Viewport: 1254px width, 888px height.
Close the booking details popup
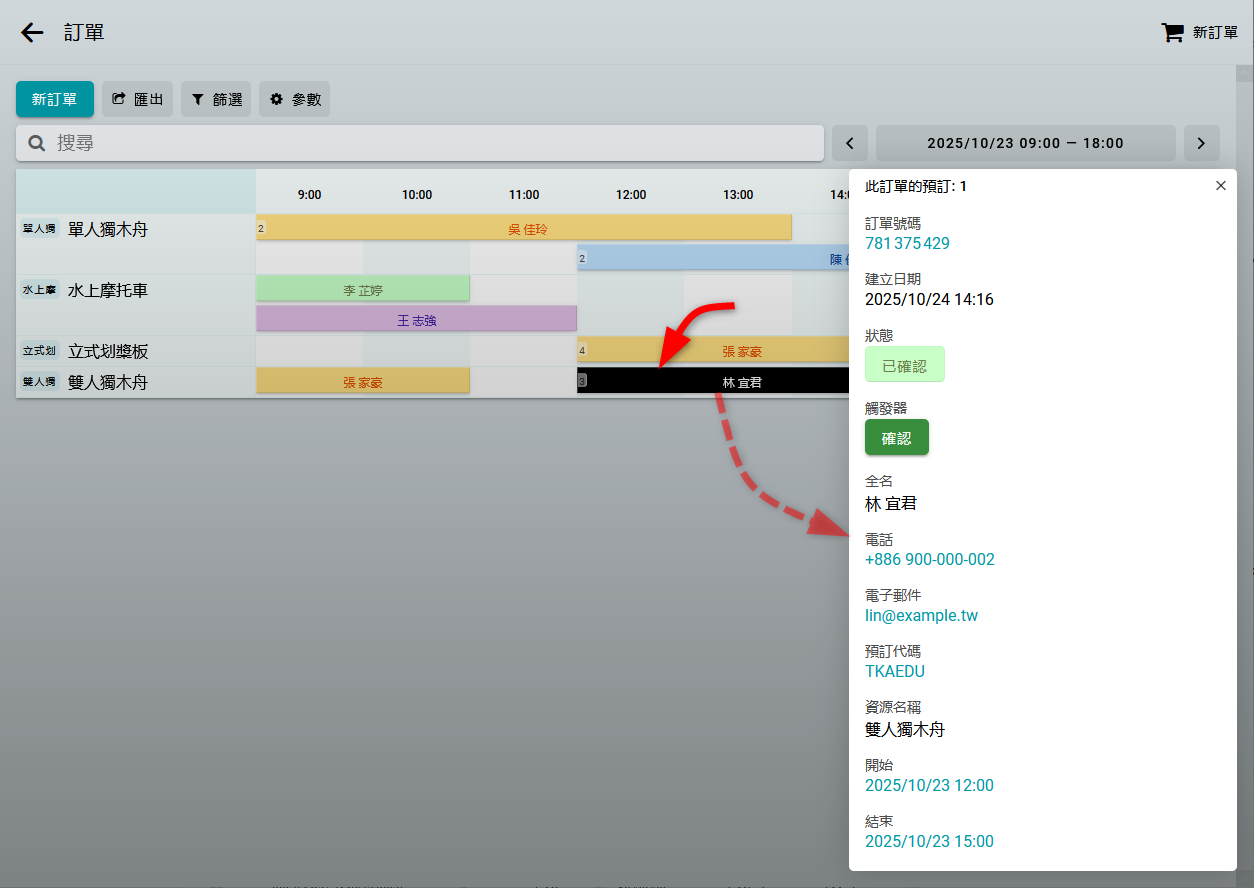(x=1220, y=186)
